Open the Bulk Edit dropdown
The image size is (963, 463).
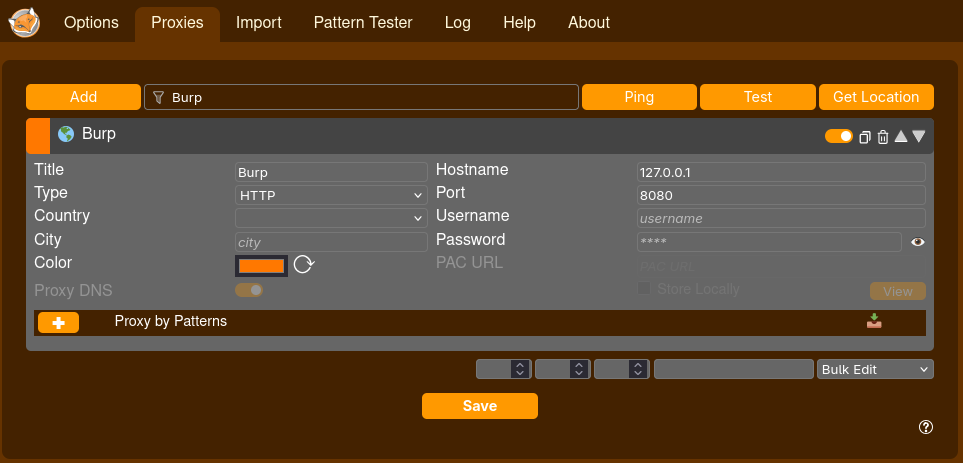click(x=875, y=369)
